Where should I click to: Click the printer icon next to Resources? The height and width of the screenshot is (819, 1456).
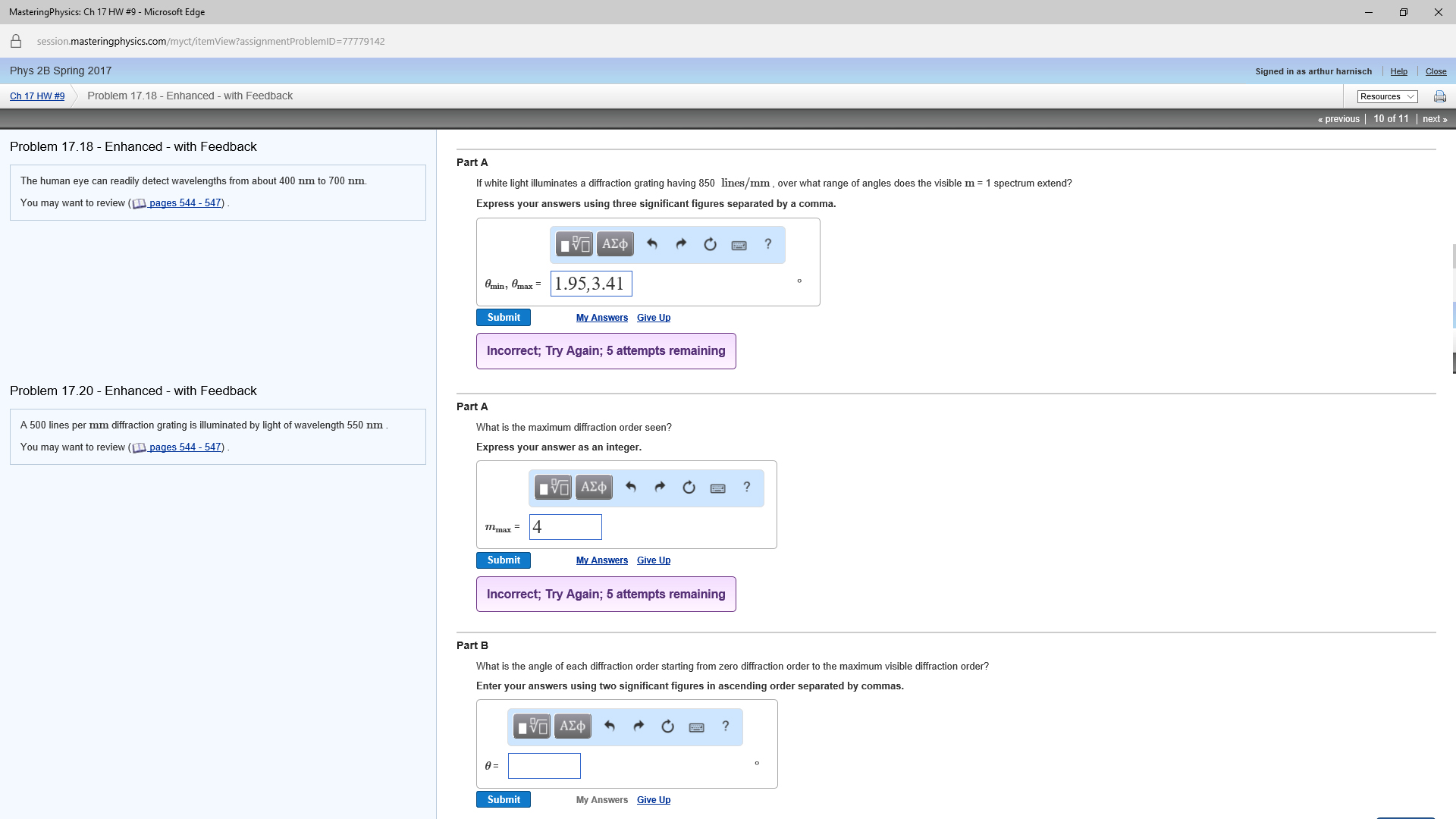tap(1439, 96)
